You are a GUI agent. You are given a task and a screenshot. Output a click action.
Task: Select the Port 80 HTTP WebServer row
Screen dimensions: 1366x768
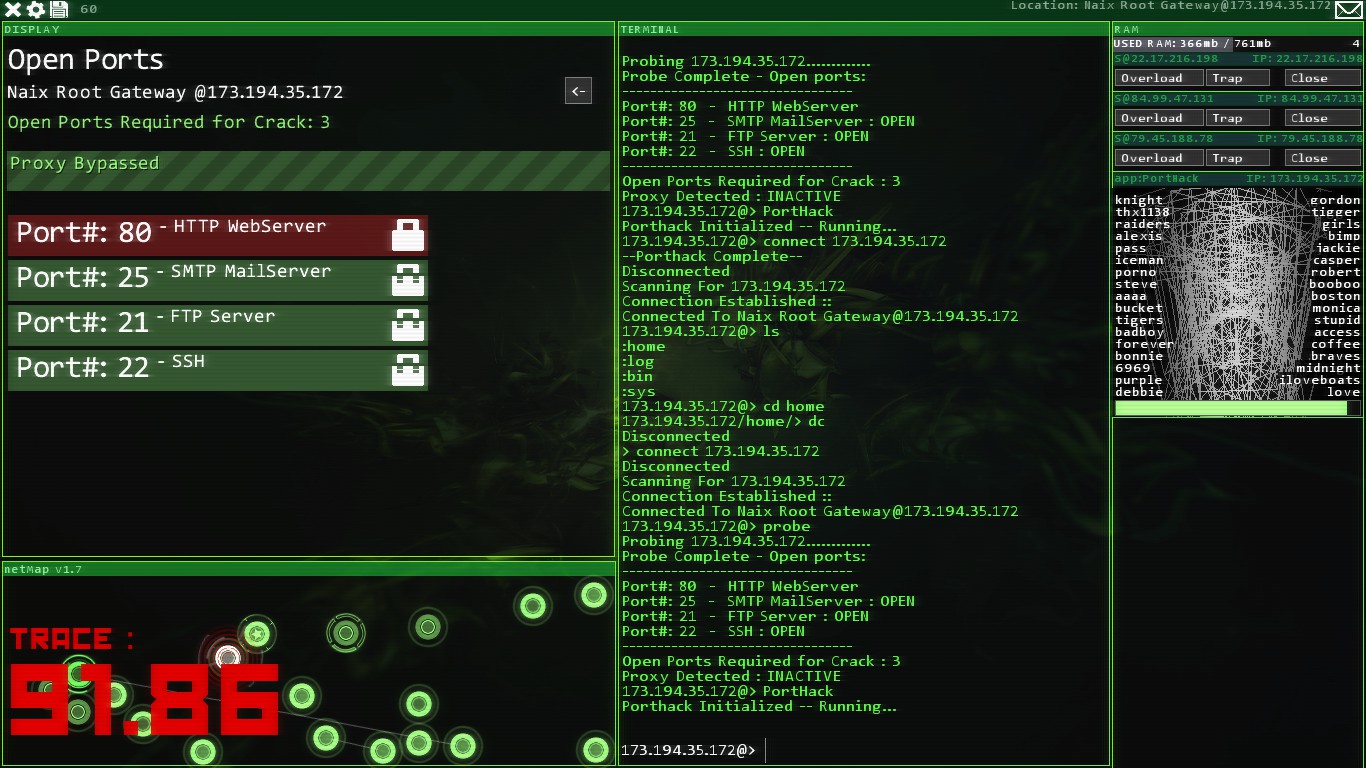click(218, 235)
